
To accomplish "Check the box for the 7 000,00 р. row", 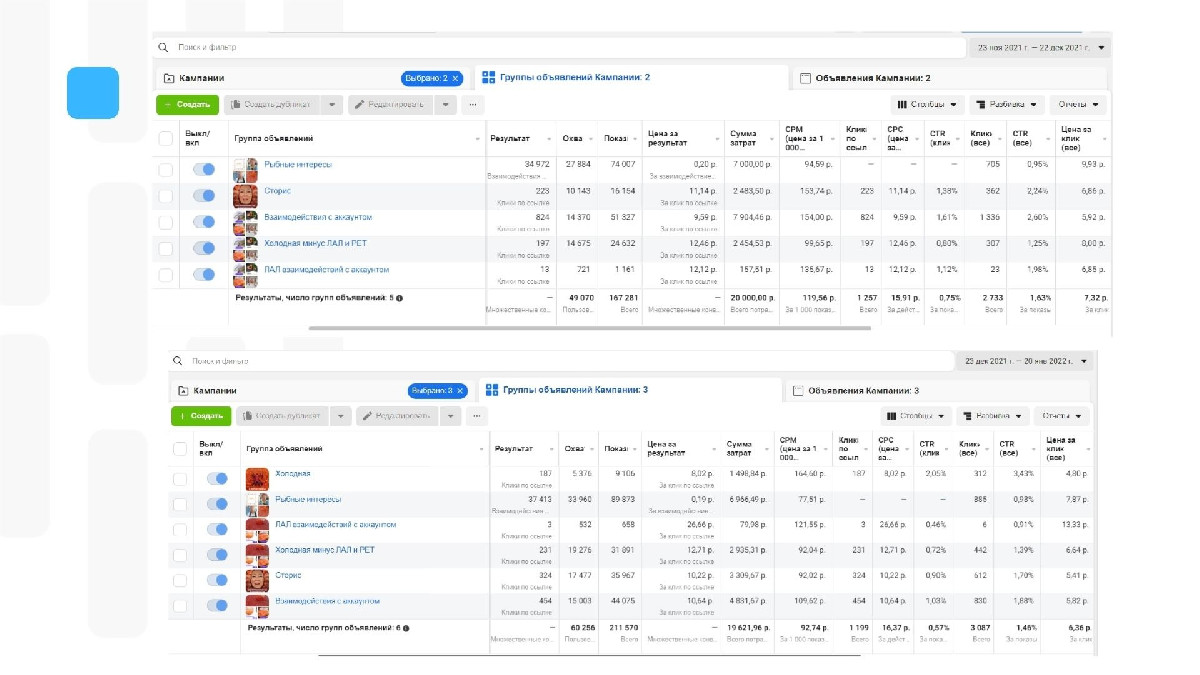I will coord(166,170).
